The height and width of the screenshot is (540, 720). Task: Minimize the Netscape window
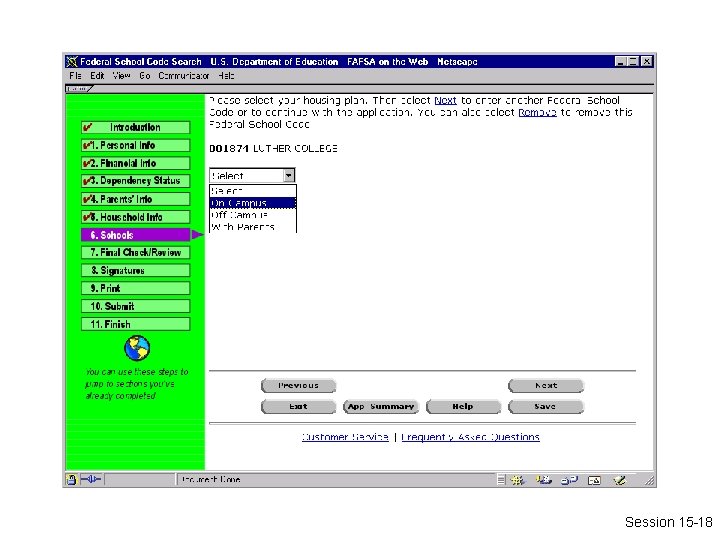pyautogui.click(x=620, y=62)
